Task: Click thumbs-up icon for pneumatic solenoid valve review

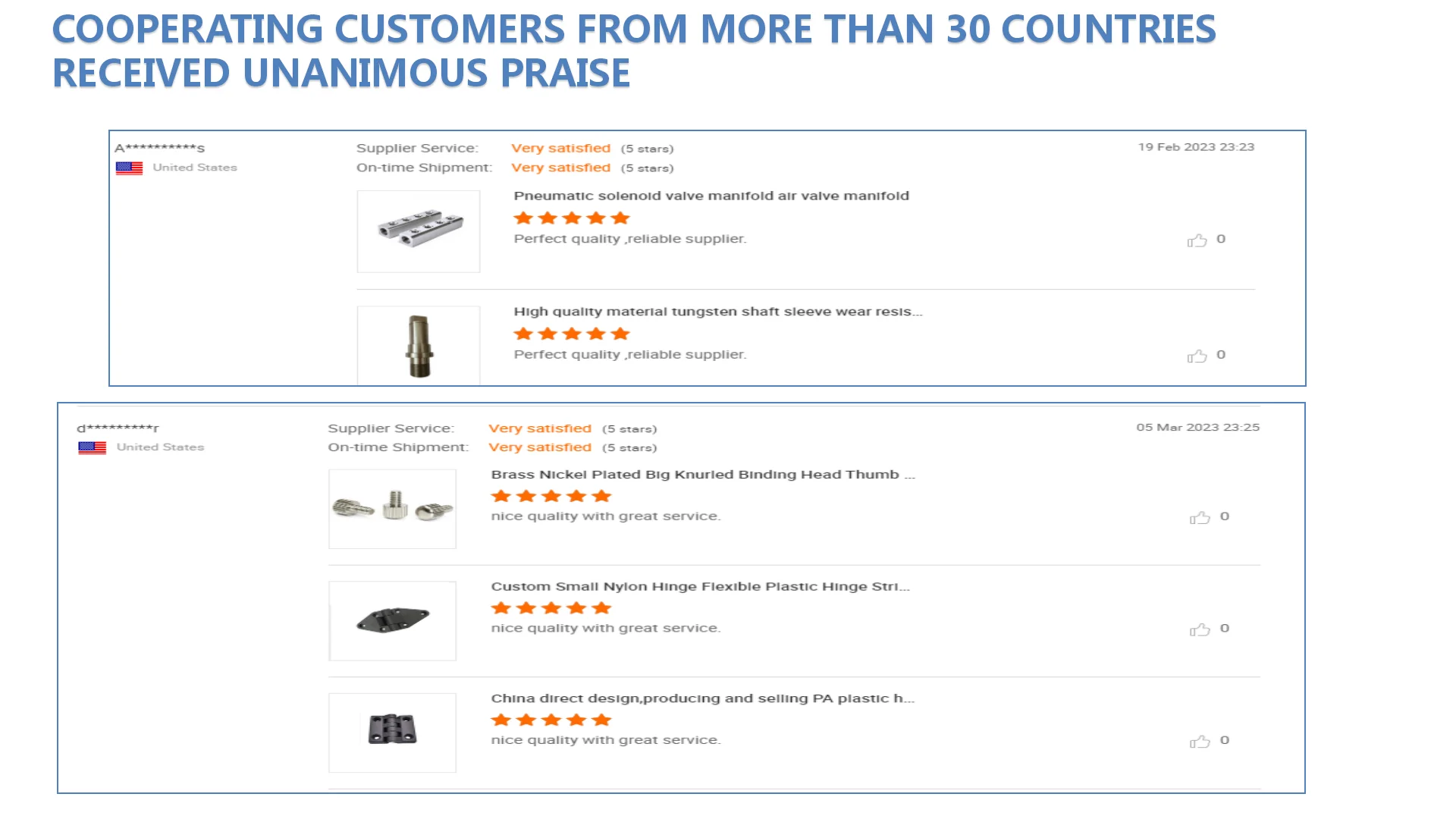Action: 1197,240
